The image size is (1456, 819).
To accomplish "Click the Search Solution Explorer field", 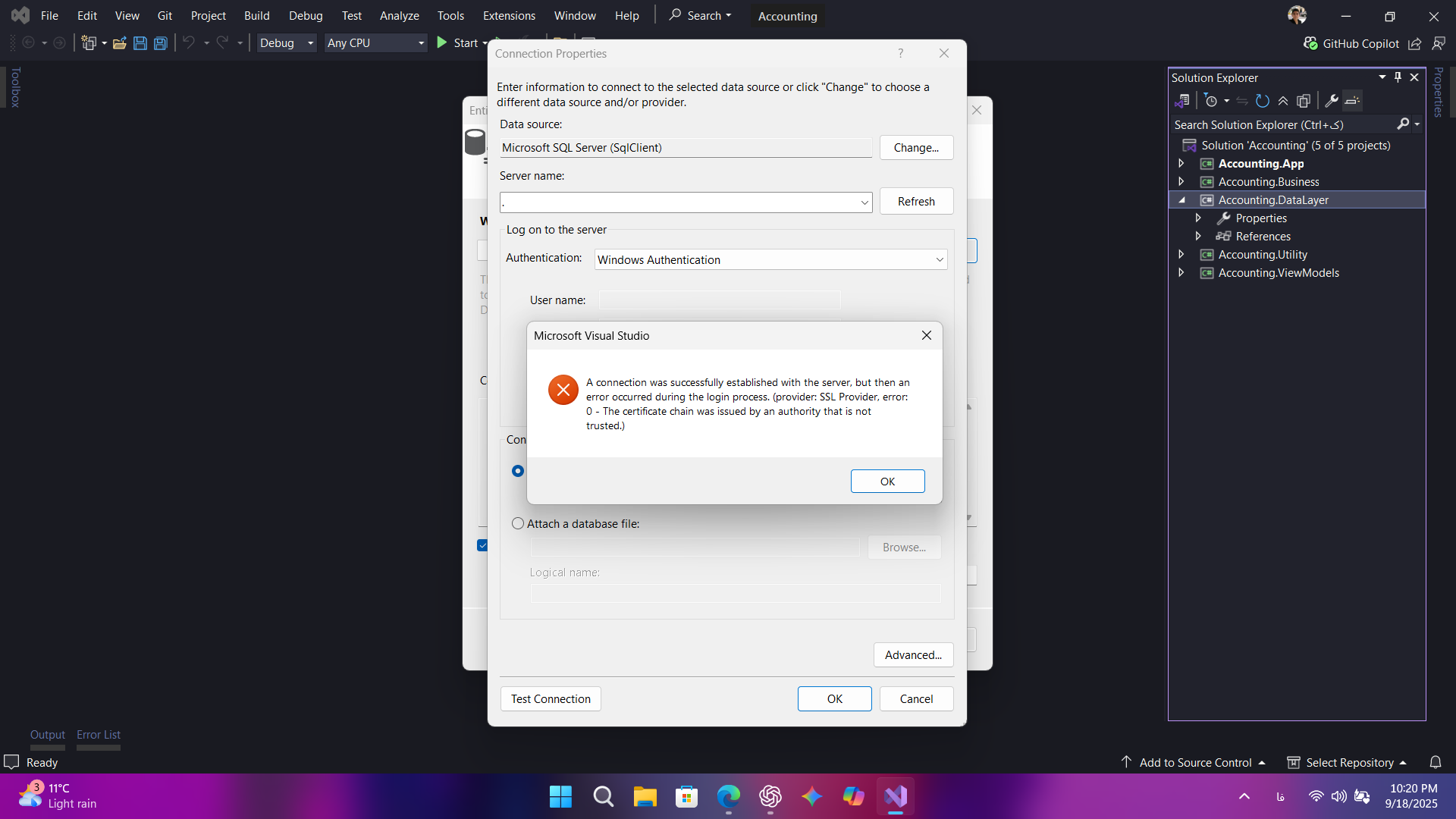I will (1283, 124).
